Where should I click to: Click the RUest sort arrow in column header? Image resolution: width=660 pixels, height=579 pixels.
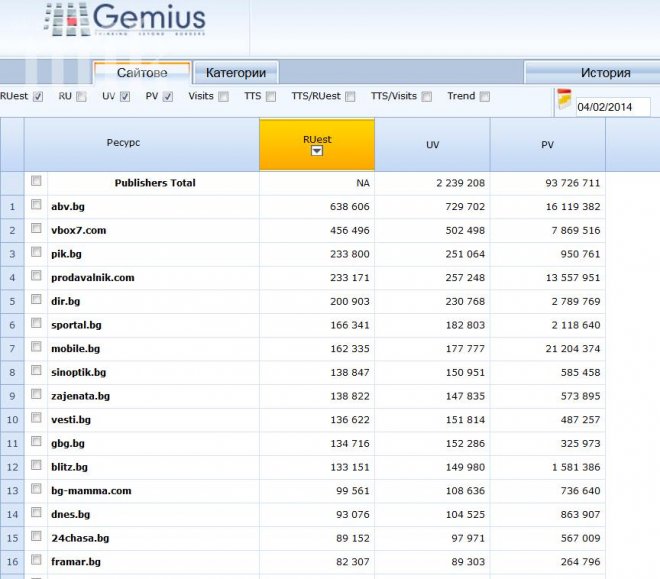[317, 151]
